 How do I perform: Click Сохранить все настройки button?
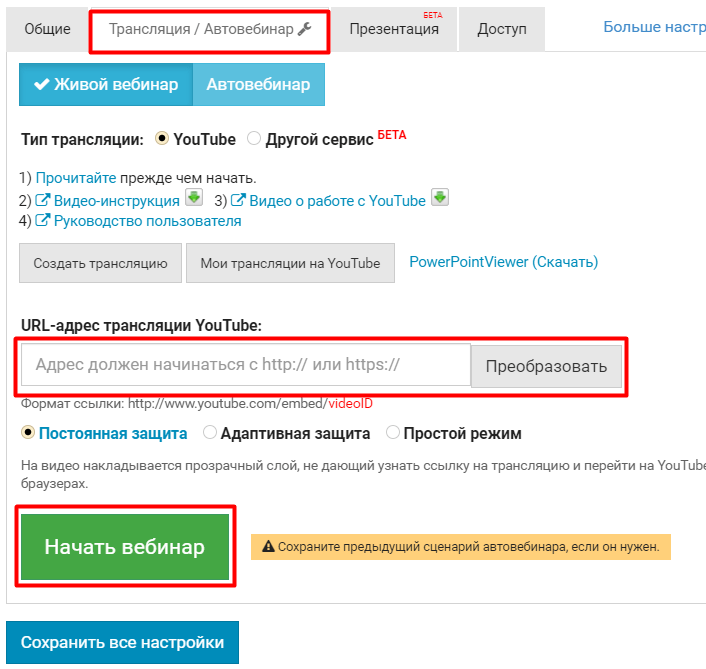click(x=122, y=642)
